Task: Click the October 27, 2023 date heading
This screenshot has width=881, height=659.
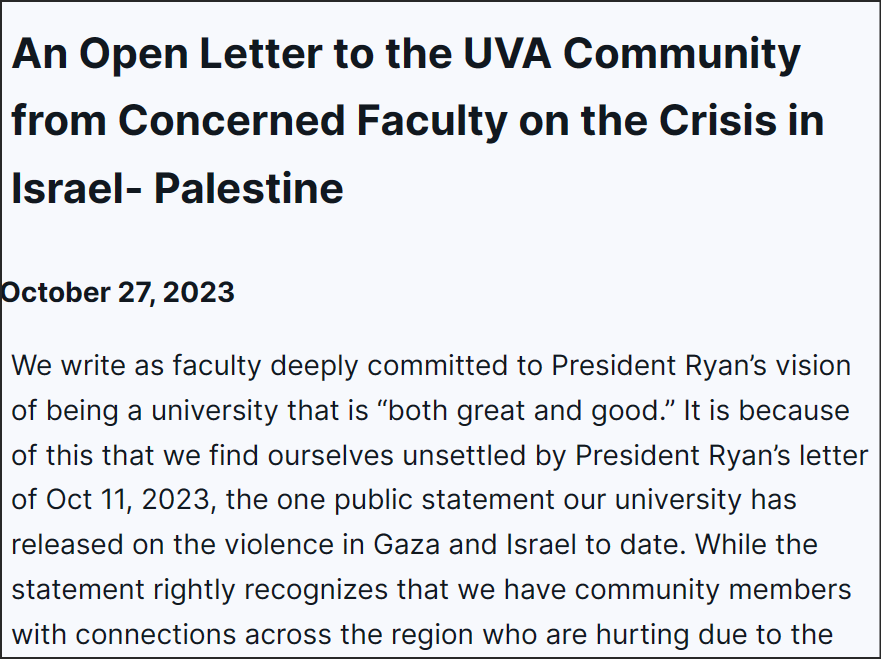Action: click(117, 292)
